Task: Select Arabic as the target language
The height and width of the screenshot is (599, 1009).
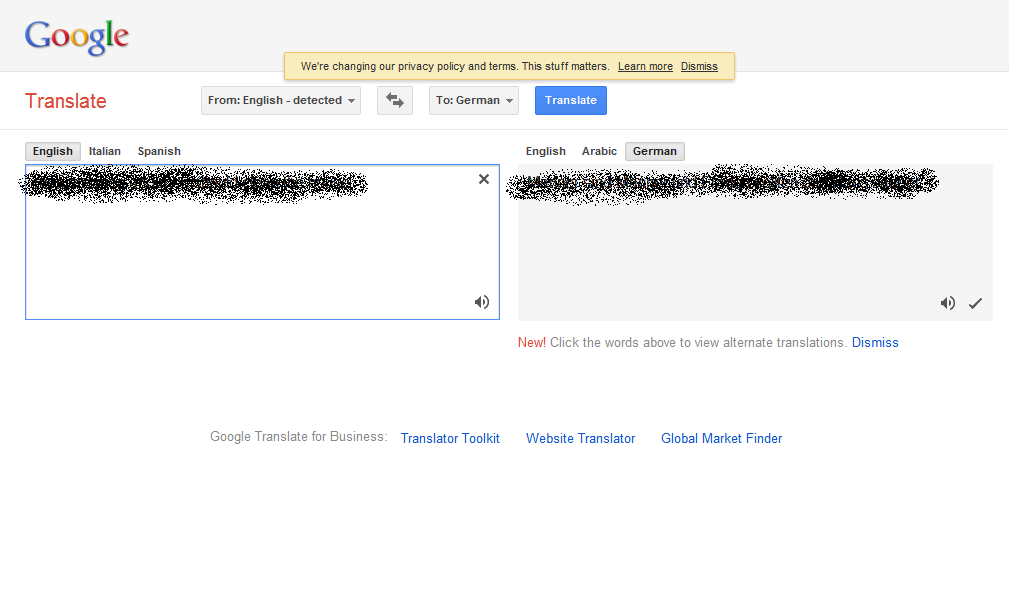Action: tap(599, 151)
